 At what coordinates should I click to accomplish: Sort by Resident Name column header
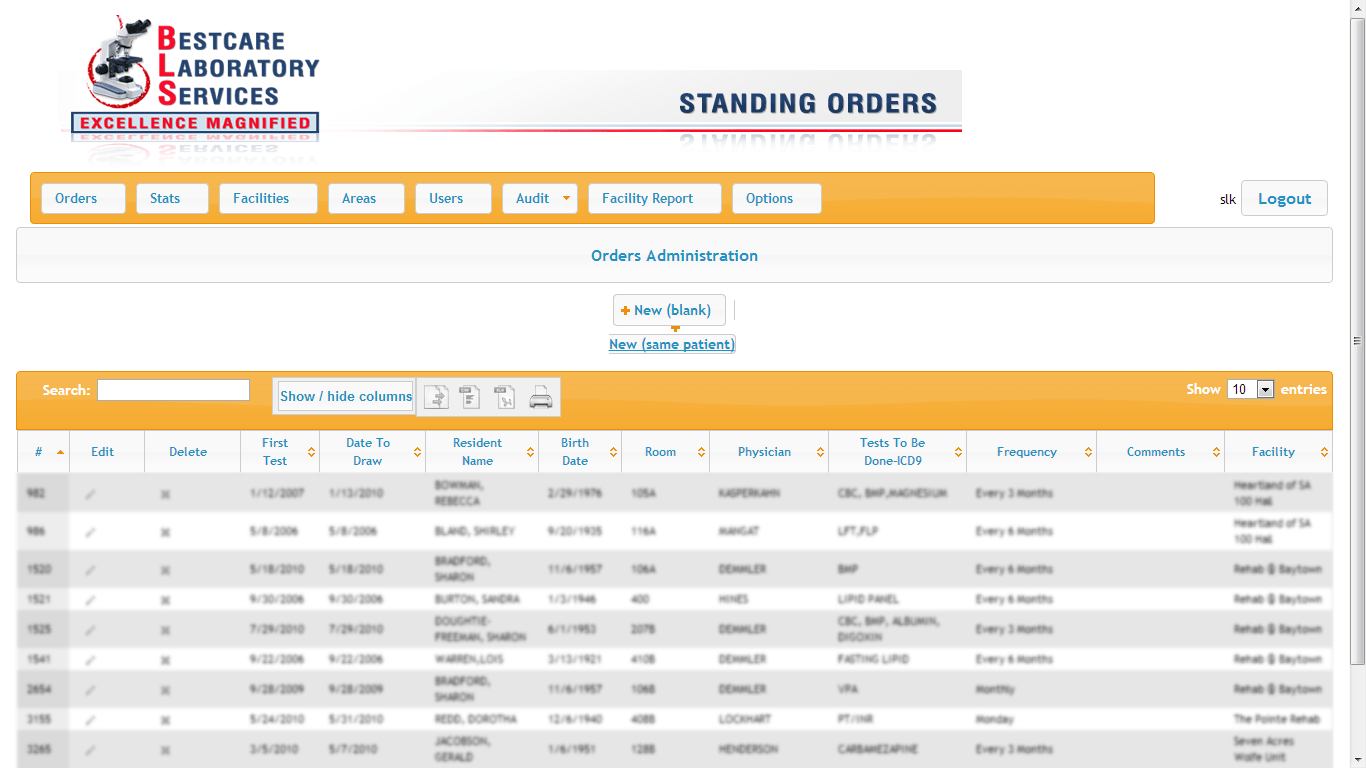point(478,452)
